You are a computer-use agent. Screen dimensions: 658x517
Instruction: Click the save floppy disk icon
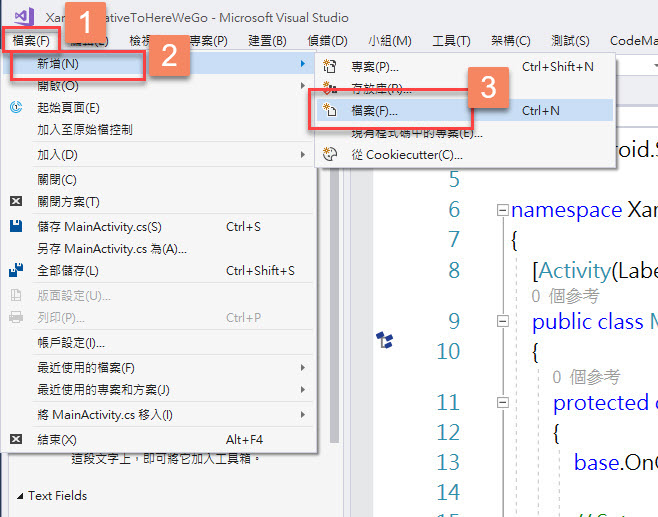(x=16, y=226)
